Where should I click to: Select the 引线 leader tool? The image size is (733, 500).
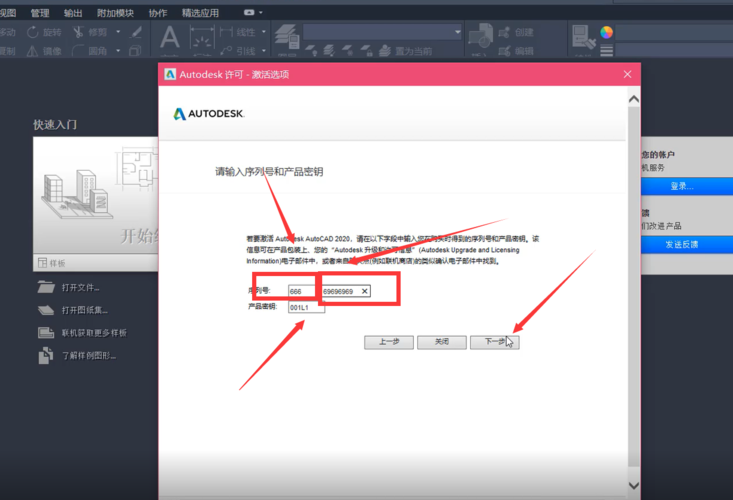coord(238,51)
